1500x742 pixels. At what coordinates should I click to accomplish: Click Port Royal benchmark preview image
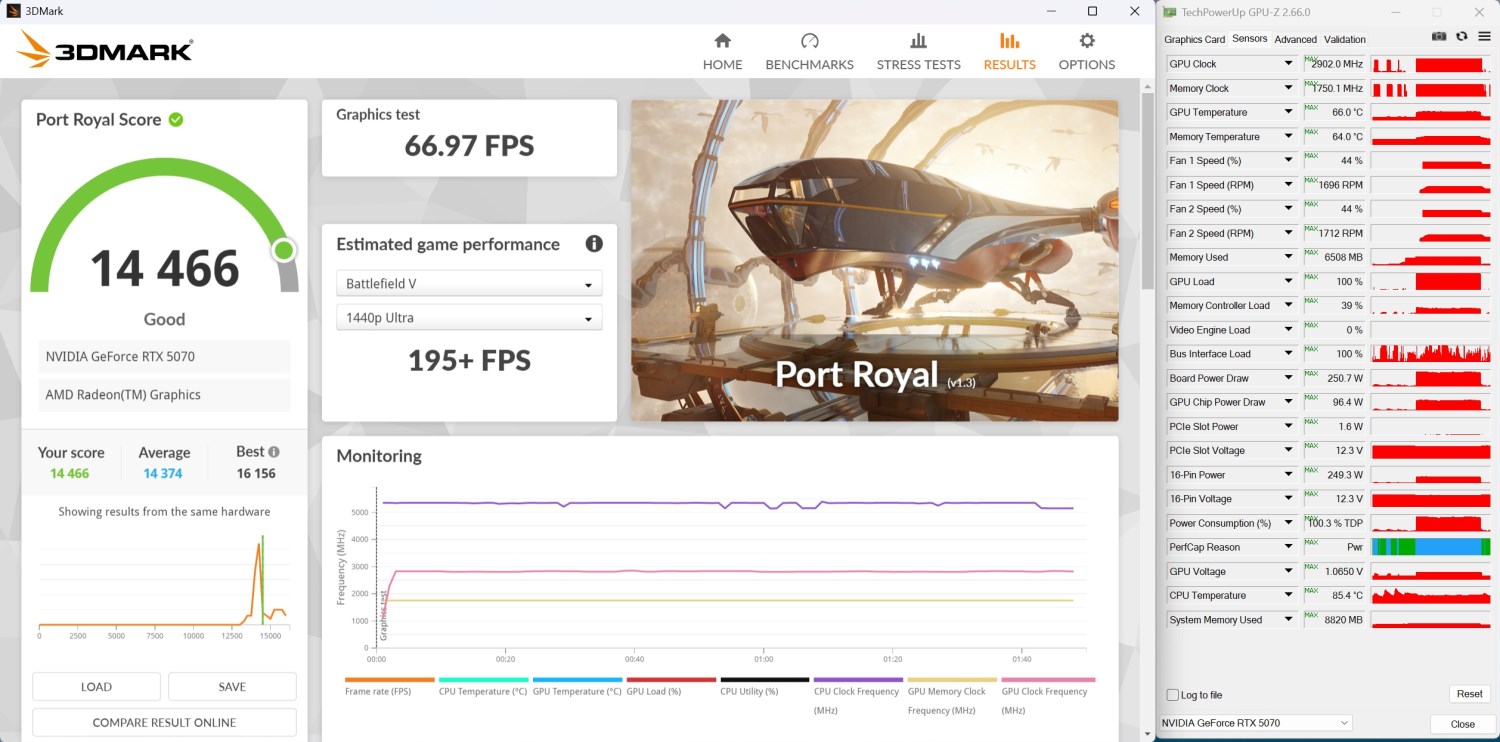[x=874, y=260]
